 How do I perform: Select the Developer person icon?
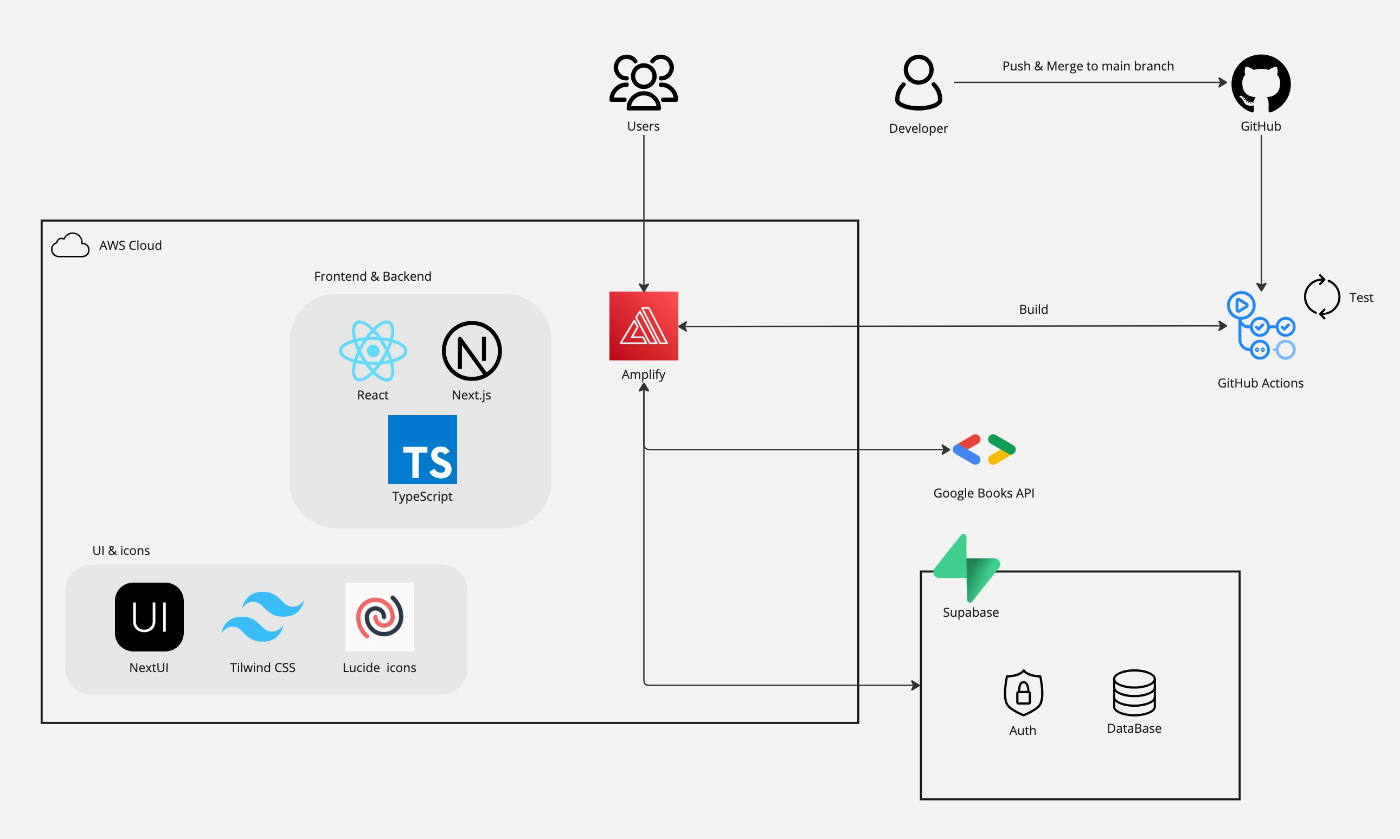918,83
